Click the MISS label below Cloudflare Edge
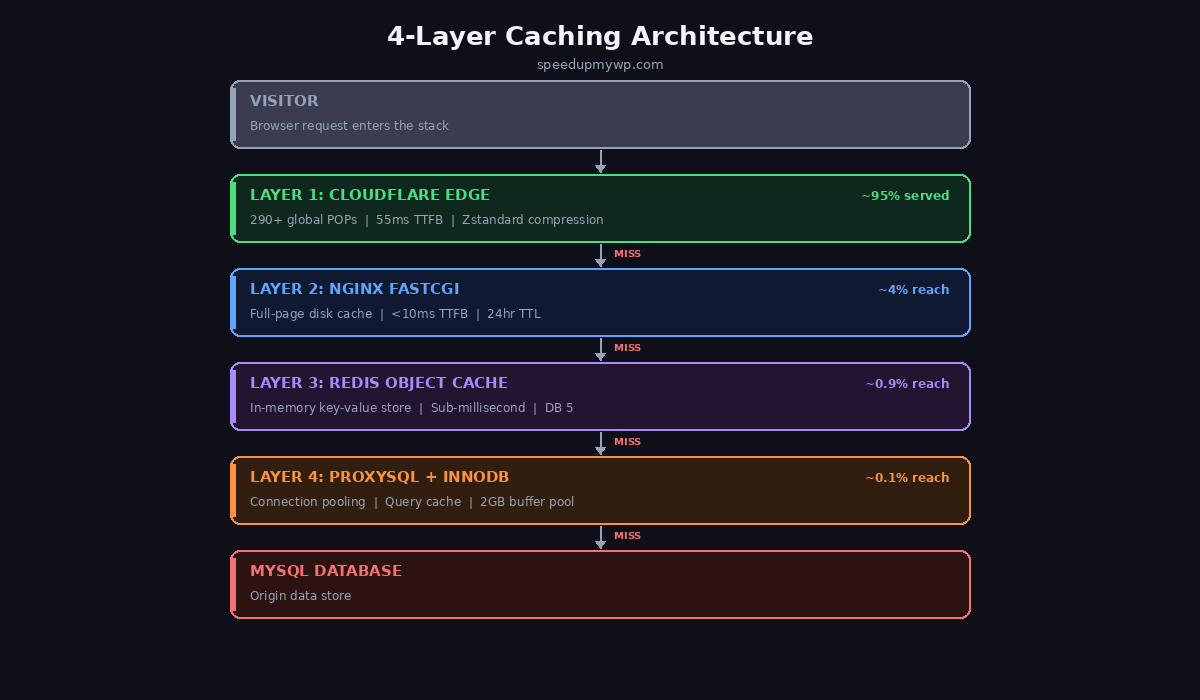Viewport: 1200px width, 700px height. 628,254
